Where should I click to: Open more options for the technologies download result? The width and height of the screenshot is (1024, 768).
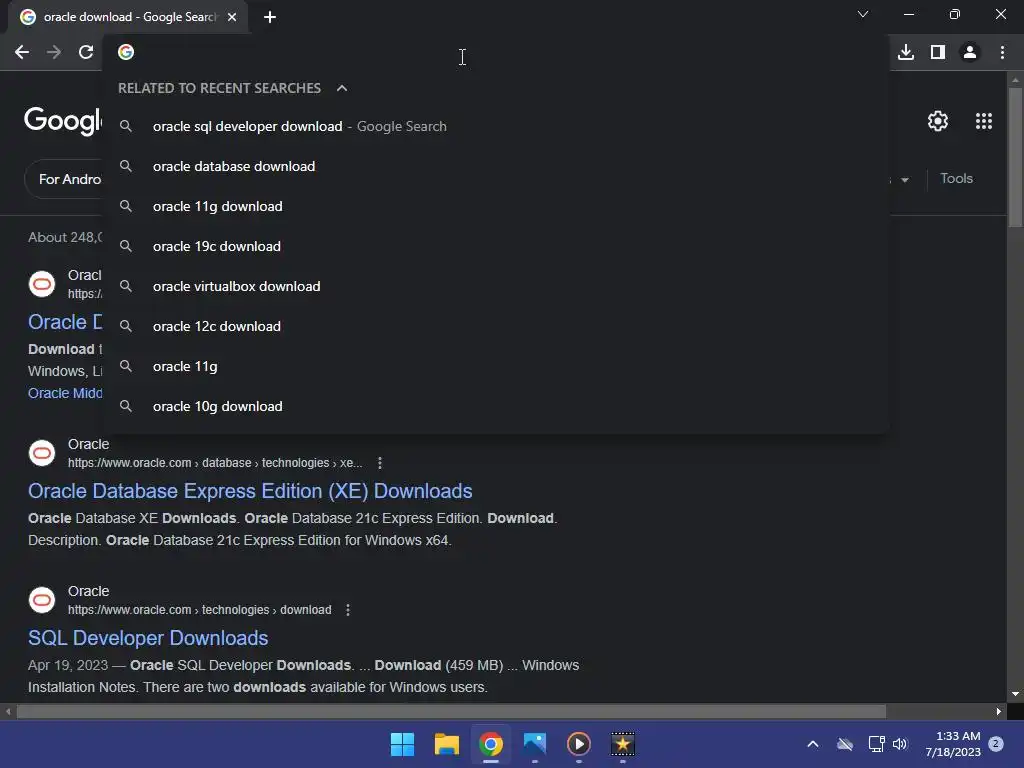348,610
